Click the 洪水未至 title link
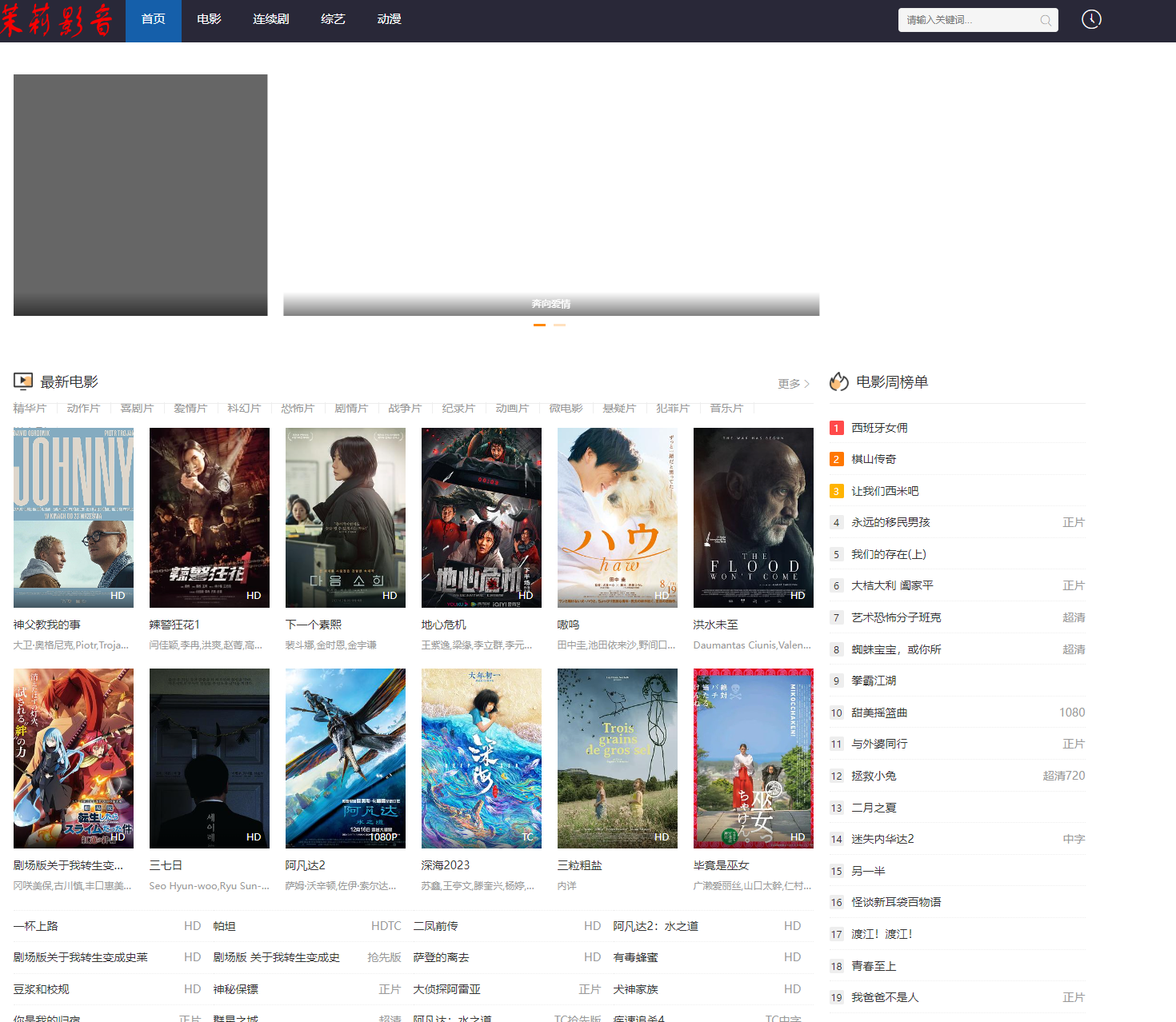 [716, 625]
